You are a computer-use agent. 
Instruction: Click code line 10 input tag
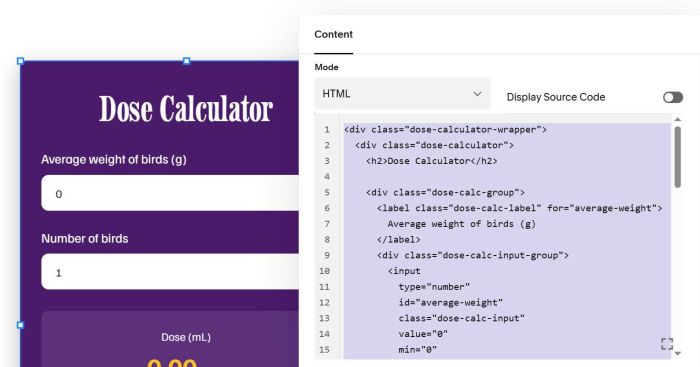click(404, 271)
